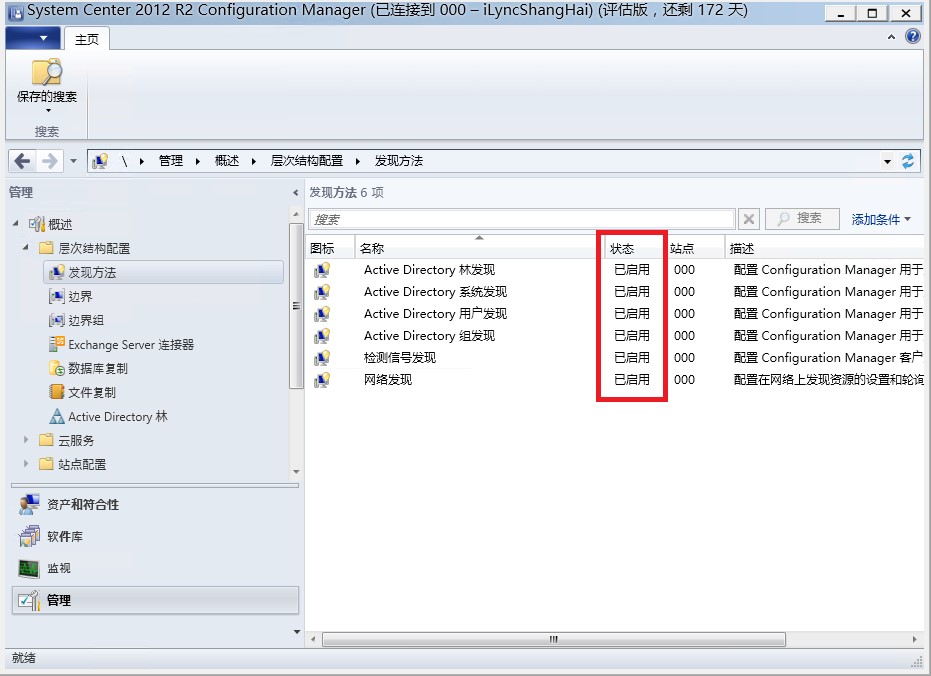The image size is (931, 676).
Task: Click icon of 网络发现 row
Action: tap(322, 380)
